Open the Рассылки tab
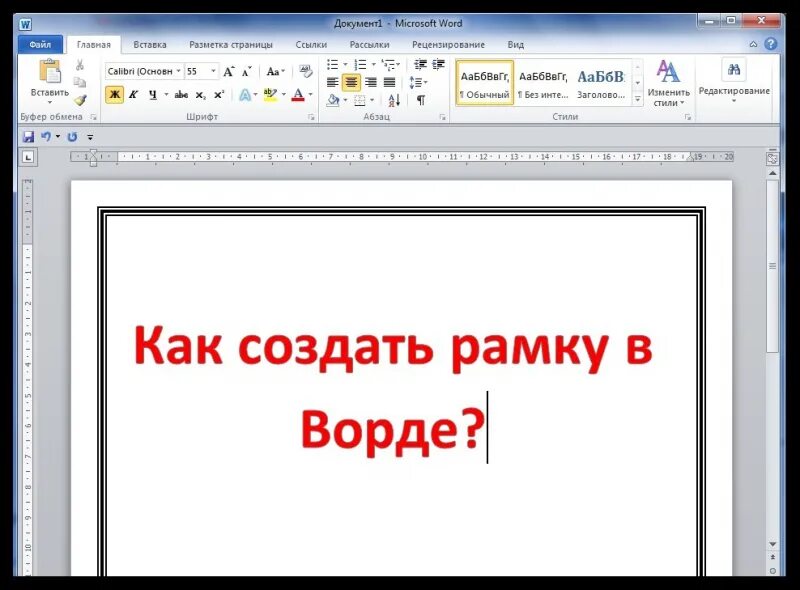Screen dimensions: 800x590 tap(369, 45)
